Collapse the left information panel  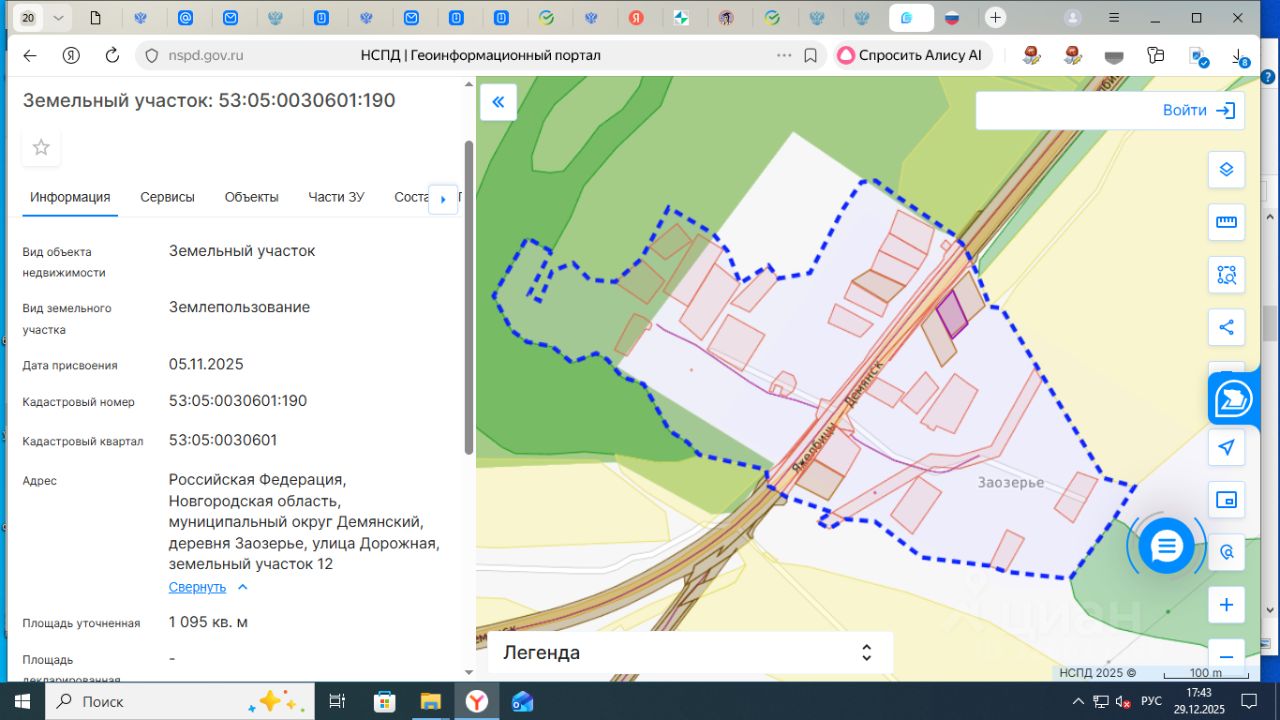[x=498, y=102]
